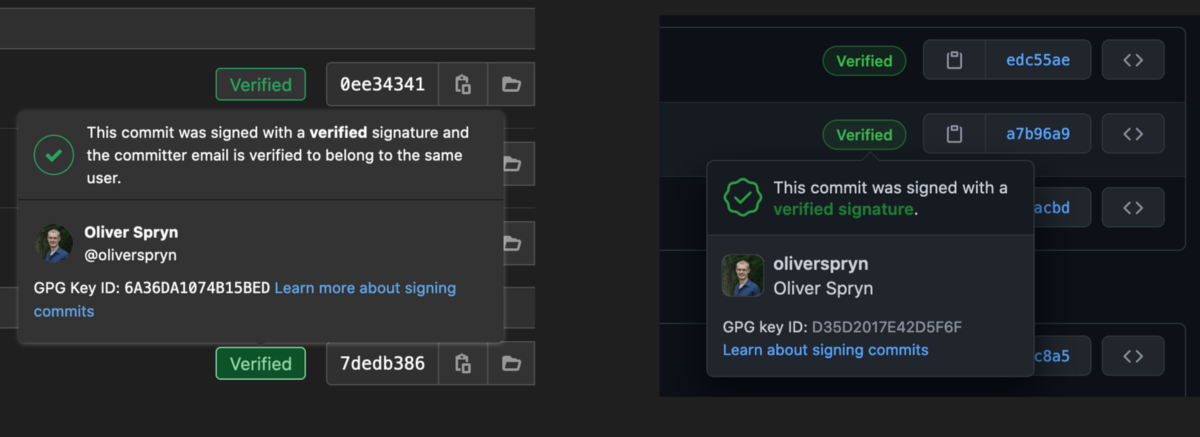This screenshot has height=437, width=1200.
Task: Click Verified badge beside 7dedb386
Action: point(261,364)
